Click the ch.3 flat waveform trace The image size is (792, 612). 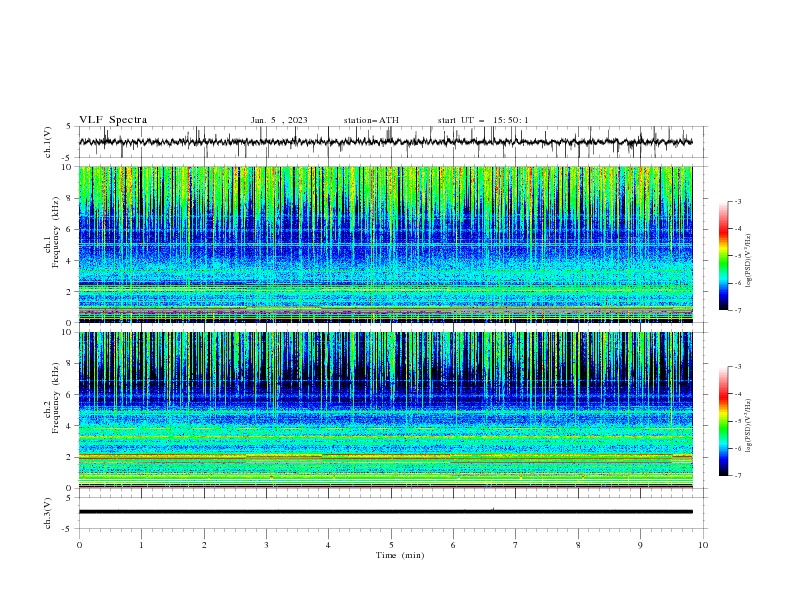click(386, 512)
